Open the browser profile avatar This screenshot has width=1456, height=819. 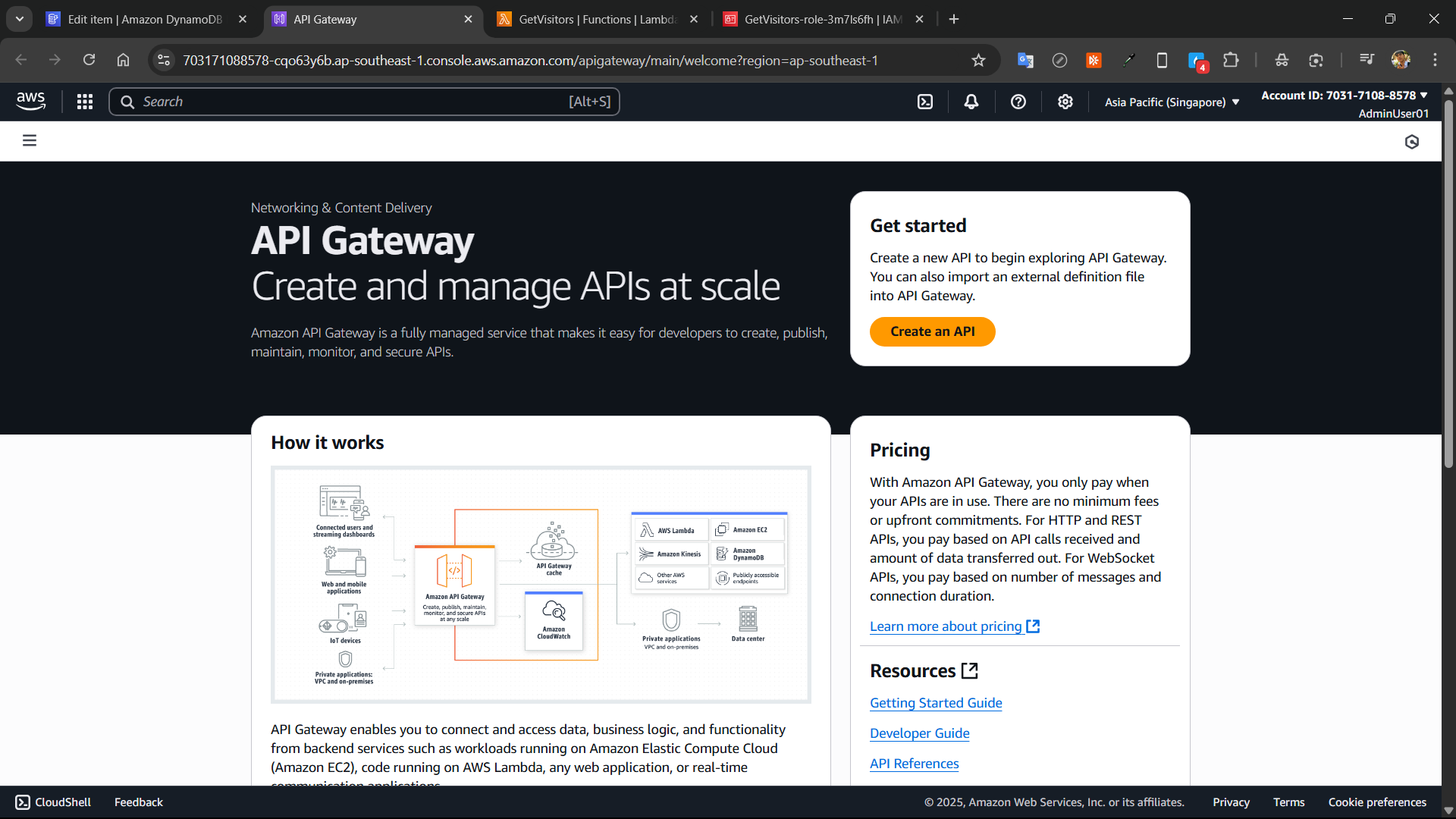1401,60
